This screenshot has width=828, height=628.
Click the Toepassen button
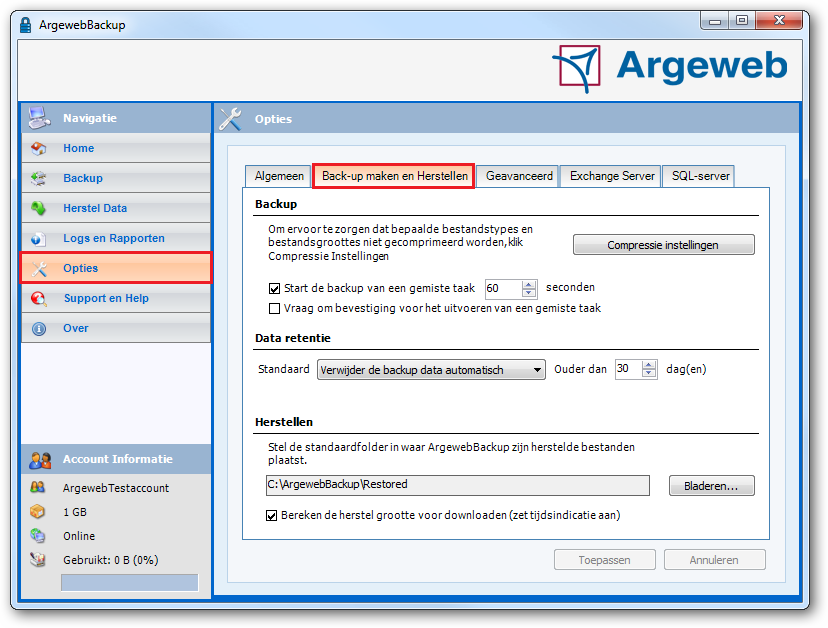point(605,560)
